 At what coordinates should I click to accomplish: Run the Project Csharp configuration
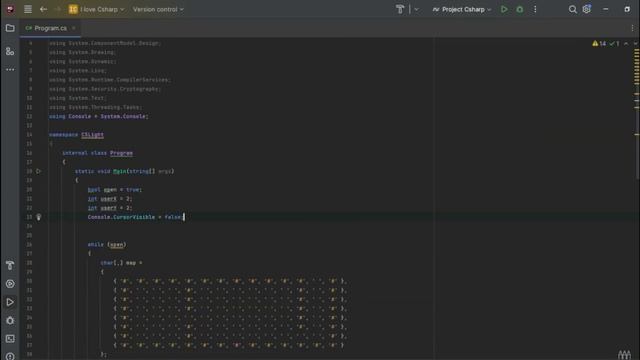(x=504, y=9)
